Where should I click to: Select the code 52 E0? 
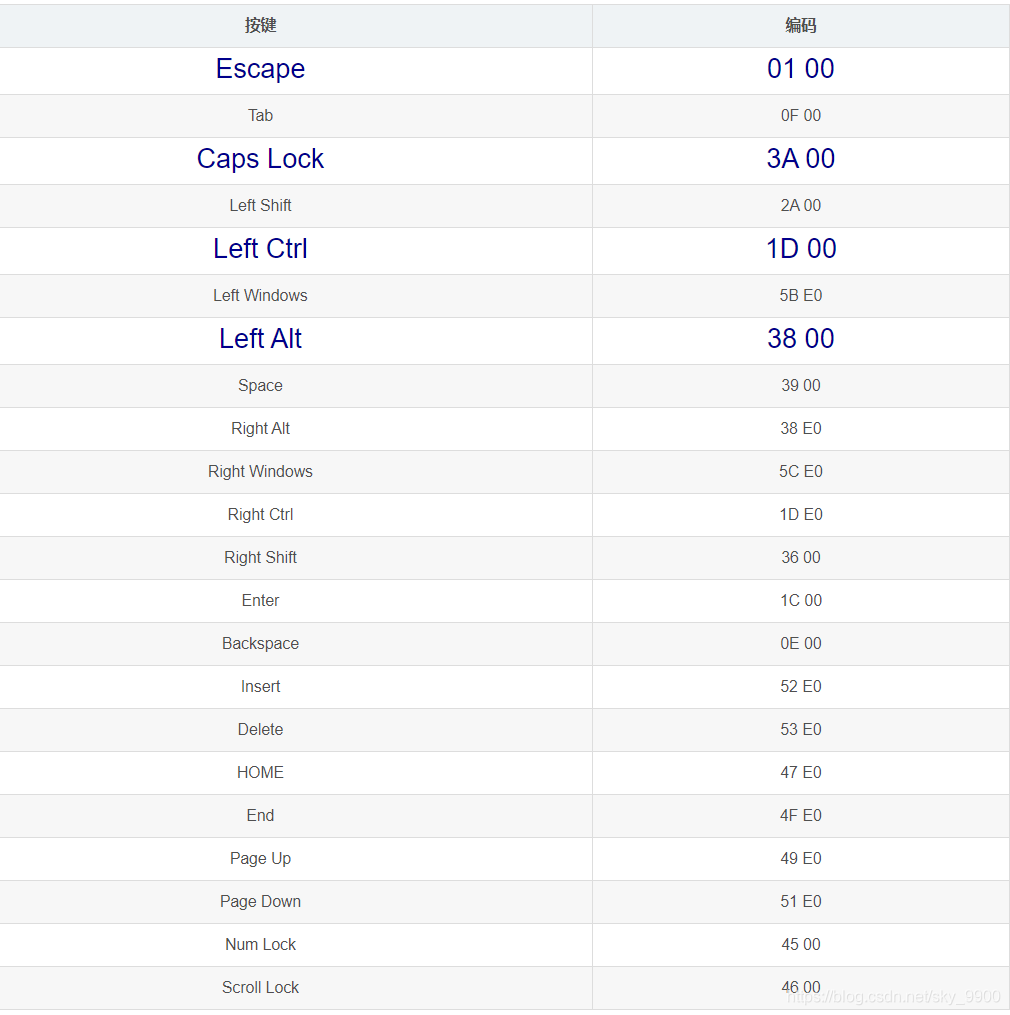coord(801,687)
